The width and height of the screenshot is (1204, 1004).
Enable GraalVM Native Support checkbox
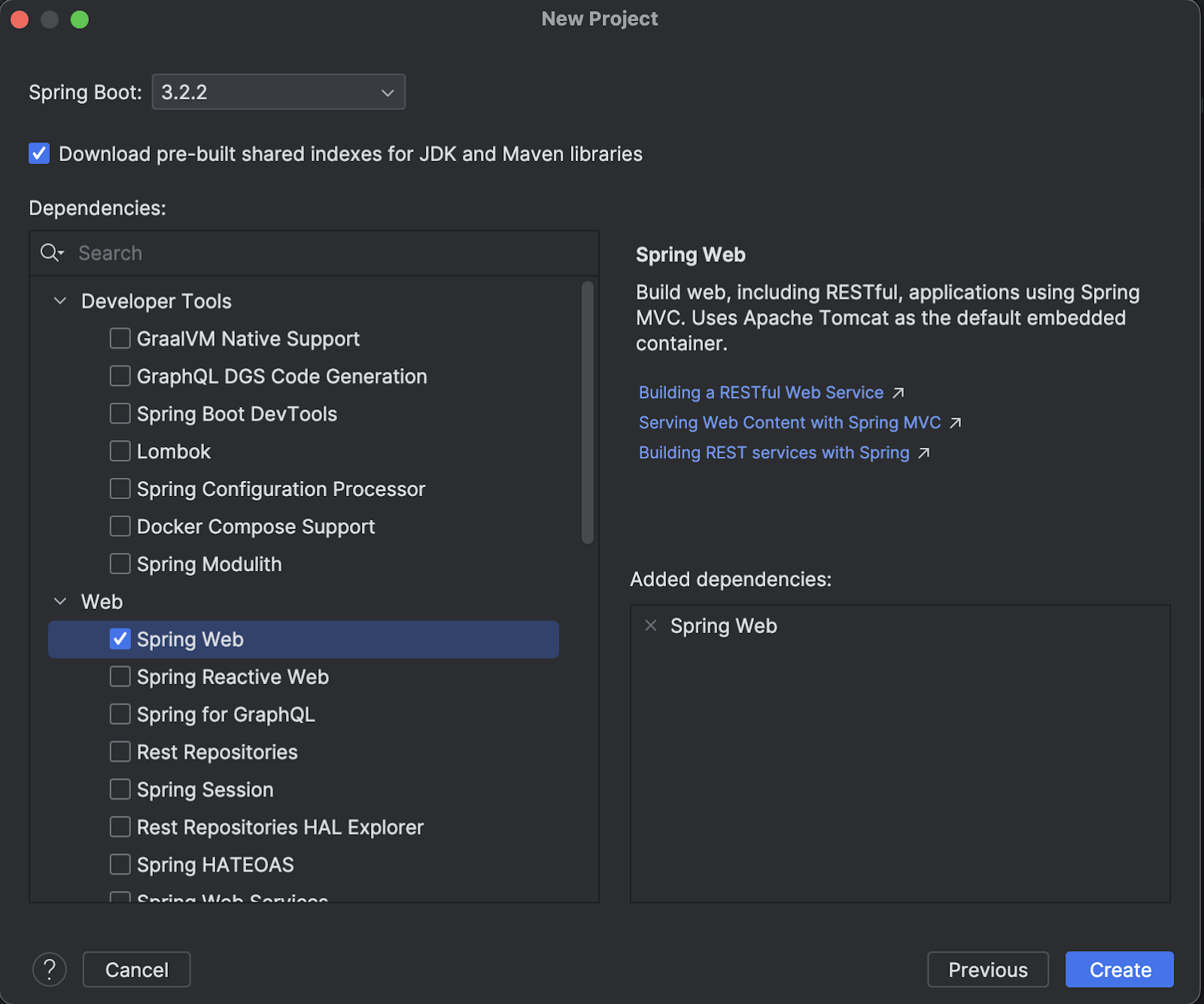tap(120, 338)
